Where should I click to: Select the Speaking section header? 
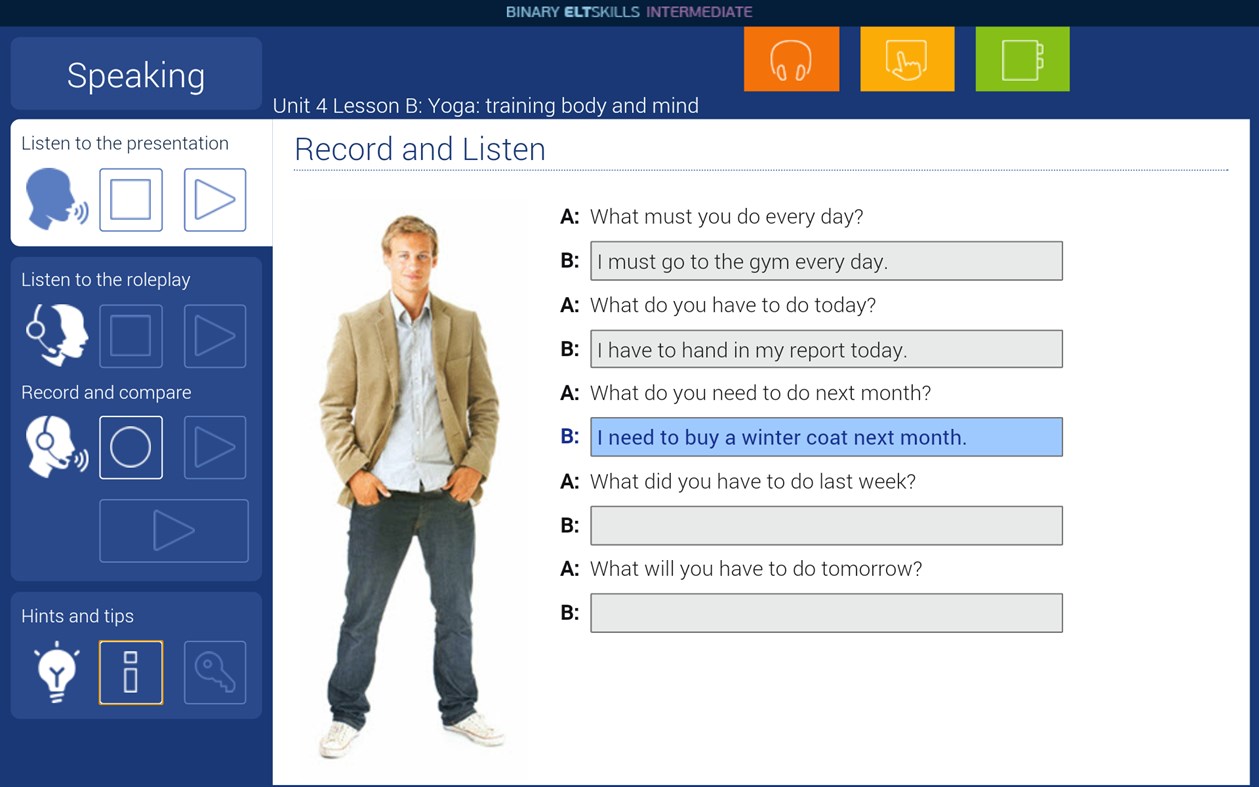[136, 74]
